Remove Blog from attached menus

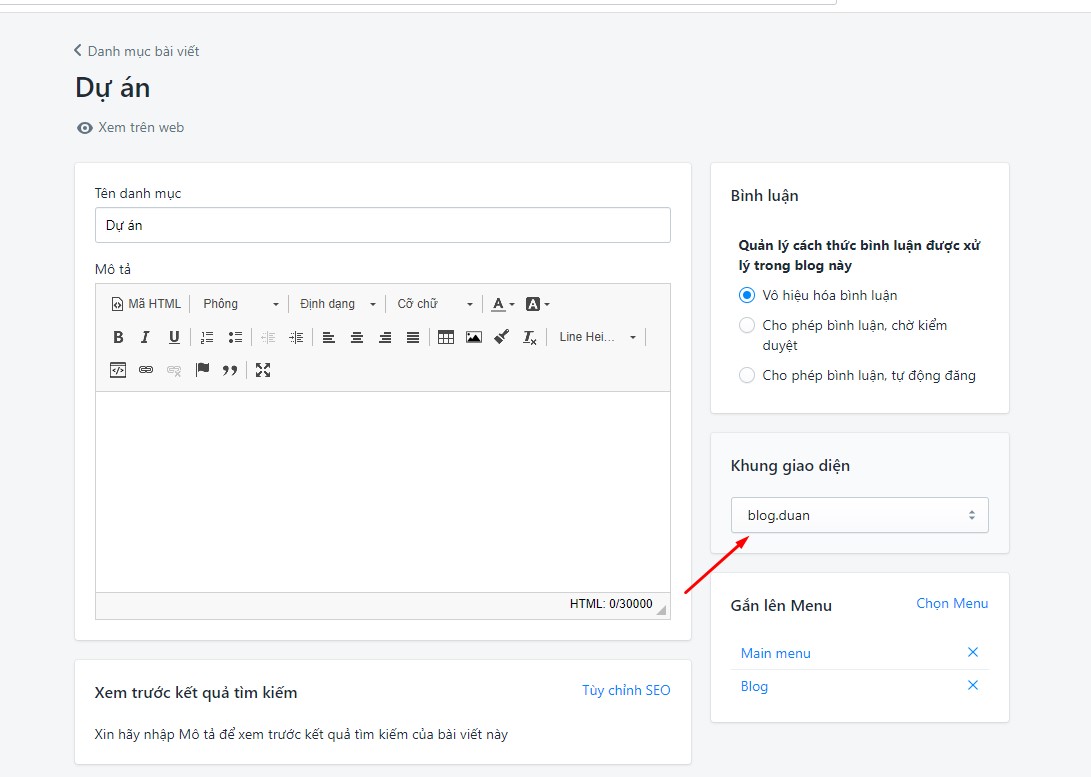coord(973,685)
